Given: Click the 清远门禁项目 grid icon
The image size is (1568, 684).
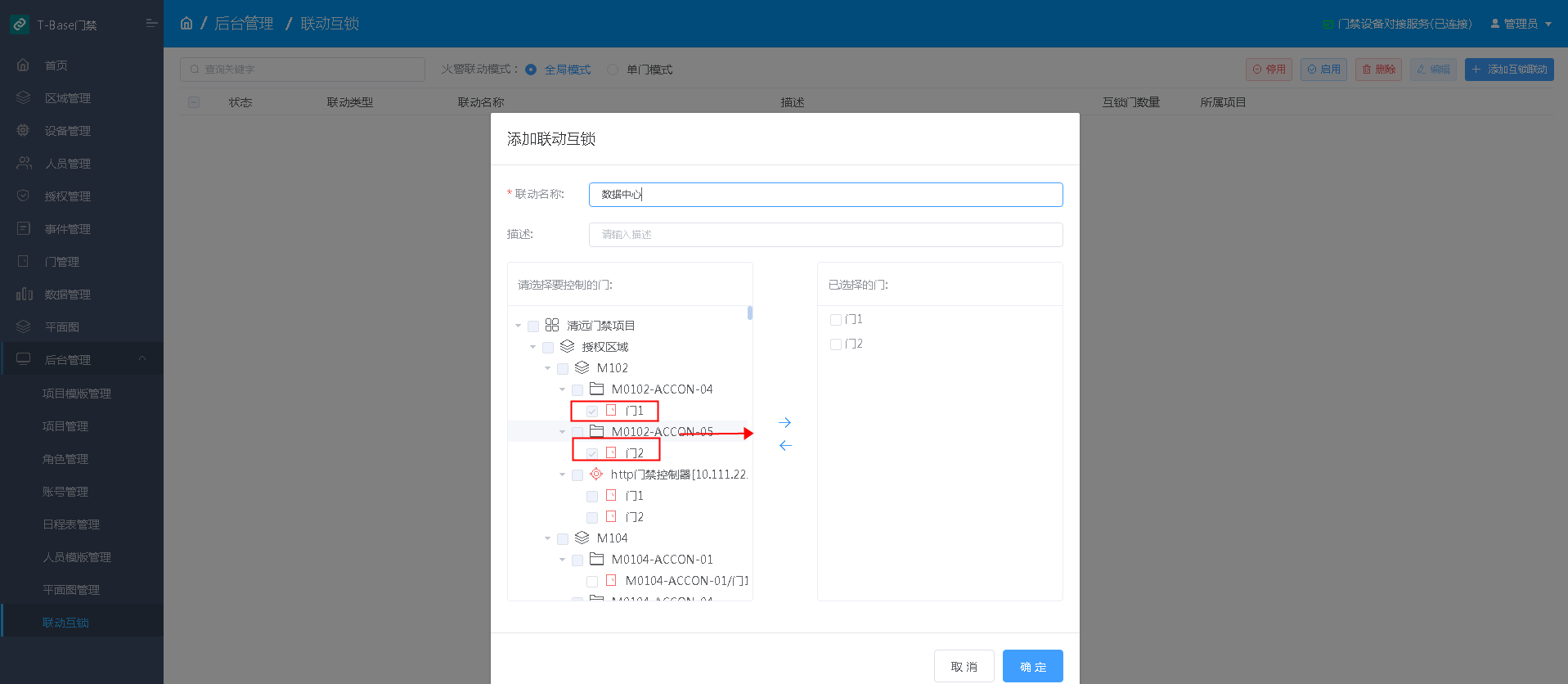Looking at the screenshot, I should (x=552, y=325).
